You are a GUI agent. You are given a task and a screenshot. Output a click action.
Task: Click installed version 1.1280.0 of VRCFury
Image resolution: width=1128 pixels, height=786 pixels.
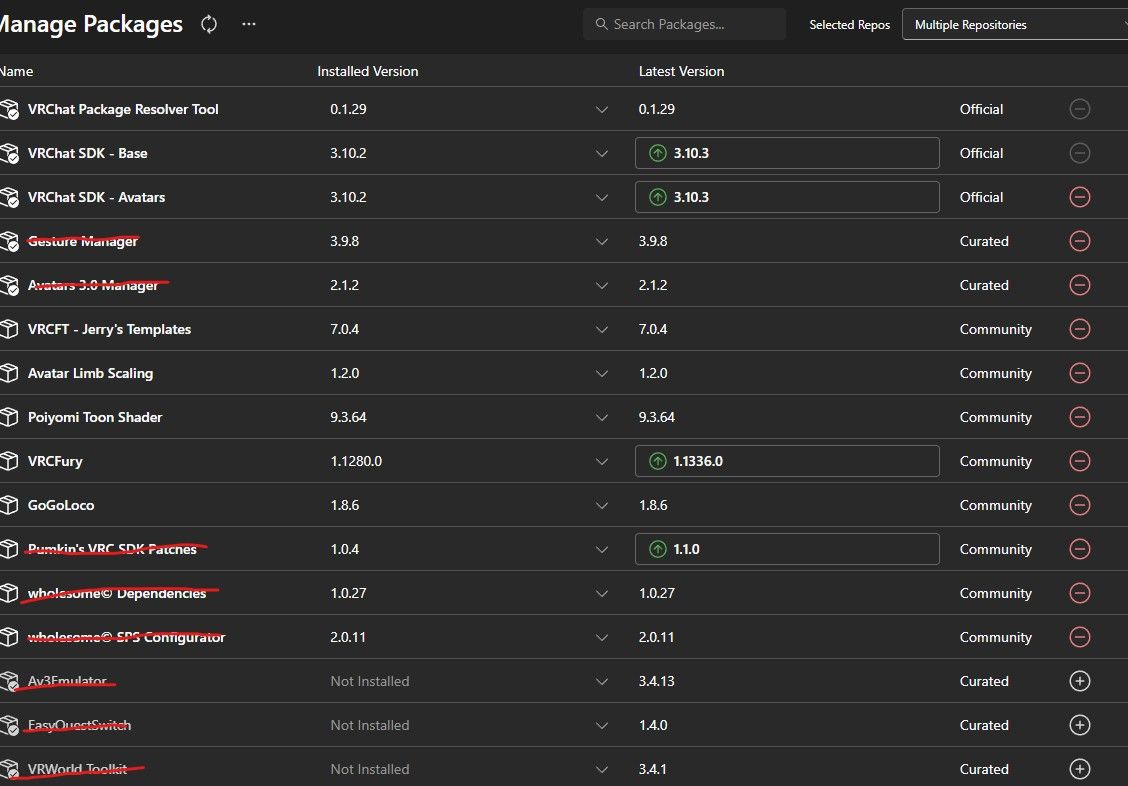356,461
